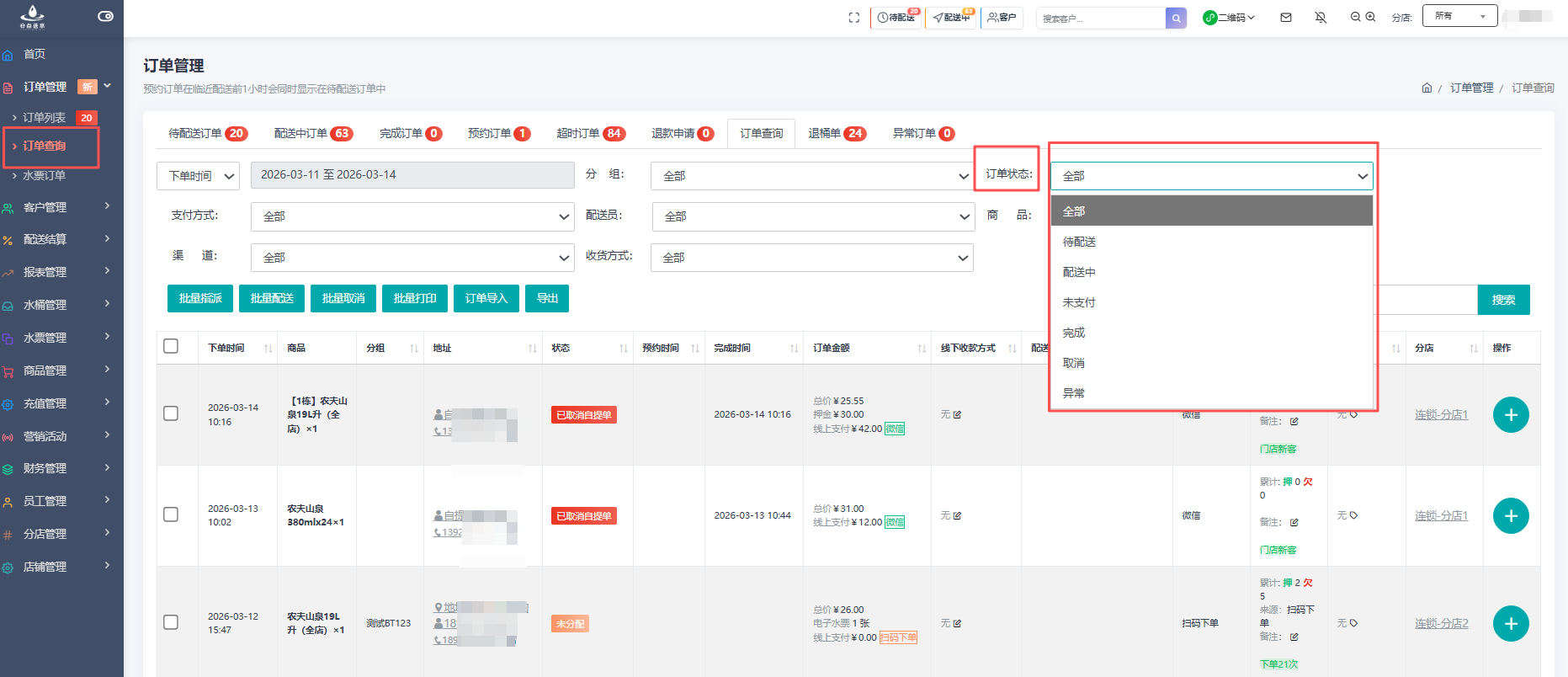Screen dimensions: 1568x677
Task: Click the 批量配送 button
Action: (272, 298)
